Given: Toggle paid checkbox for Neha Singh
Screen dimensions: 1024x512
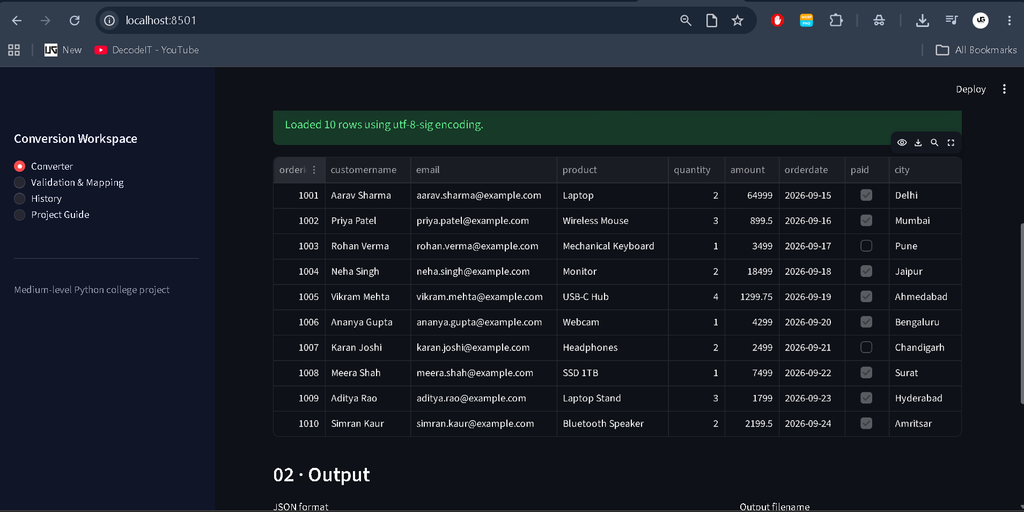Looking at the screenshot, I should coord(866,271).
